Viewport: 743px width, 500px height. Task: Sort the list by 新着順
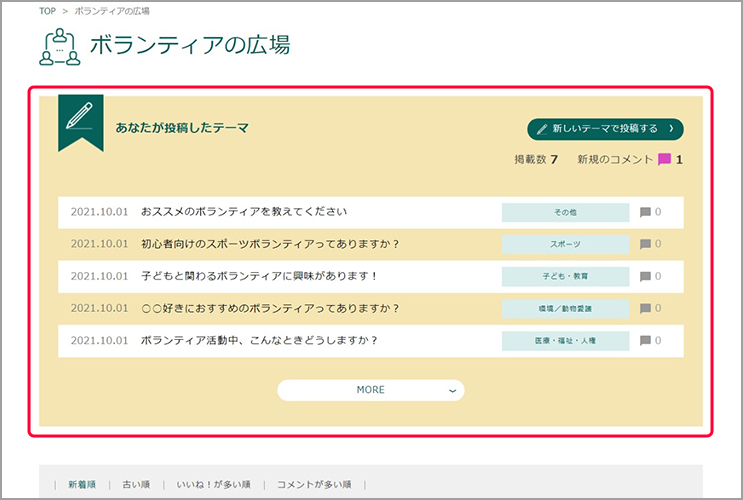point(82,484)
